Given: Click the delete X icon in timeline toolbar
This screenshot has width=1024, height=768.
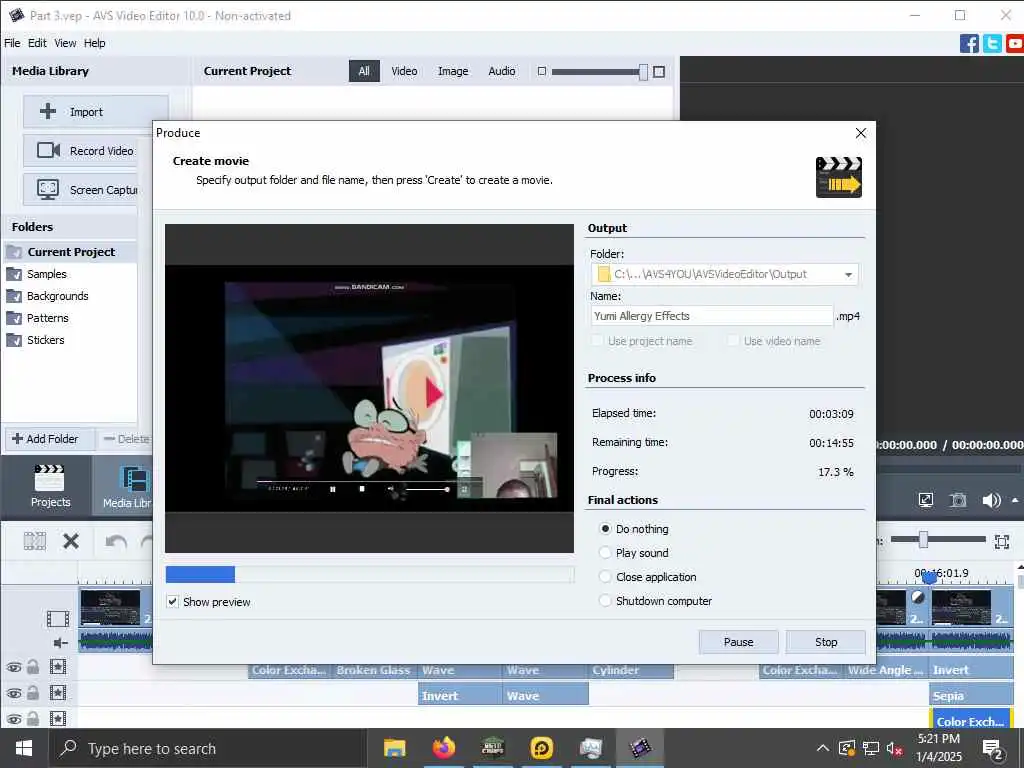Looking at the screenshot, I should point(71,541).
